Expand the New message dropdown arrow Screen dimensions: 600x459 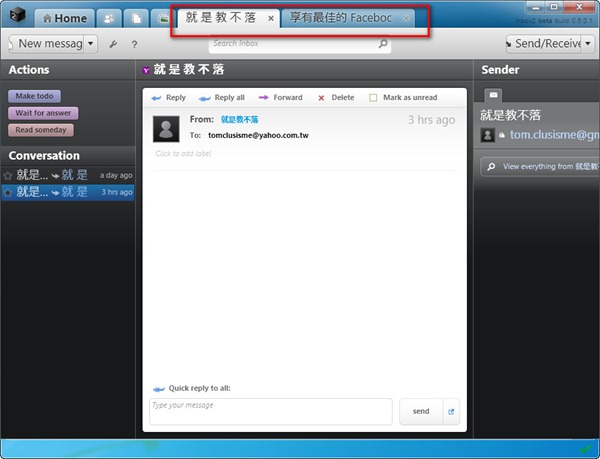tap(90, 44)
